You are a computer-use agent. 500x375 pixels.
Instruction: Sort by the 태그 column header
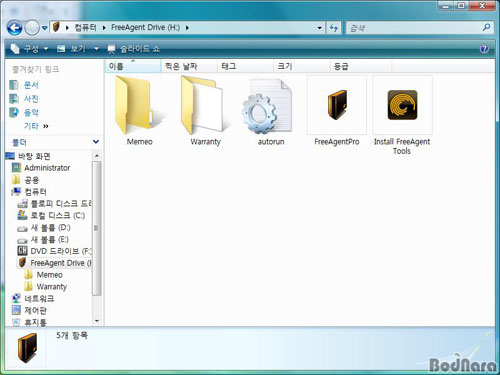245,66
